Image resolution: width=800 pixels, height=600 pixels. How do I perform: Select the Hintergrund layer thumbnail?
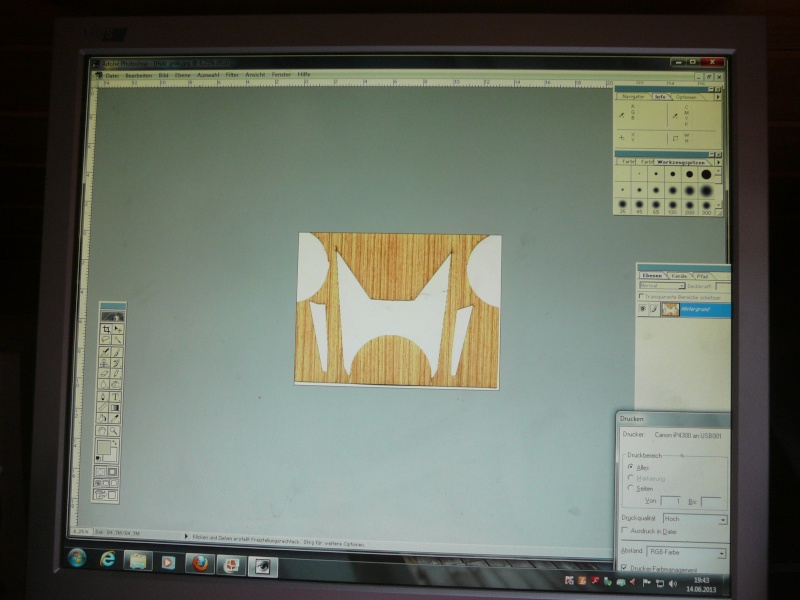(x=670, y=310)
